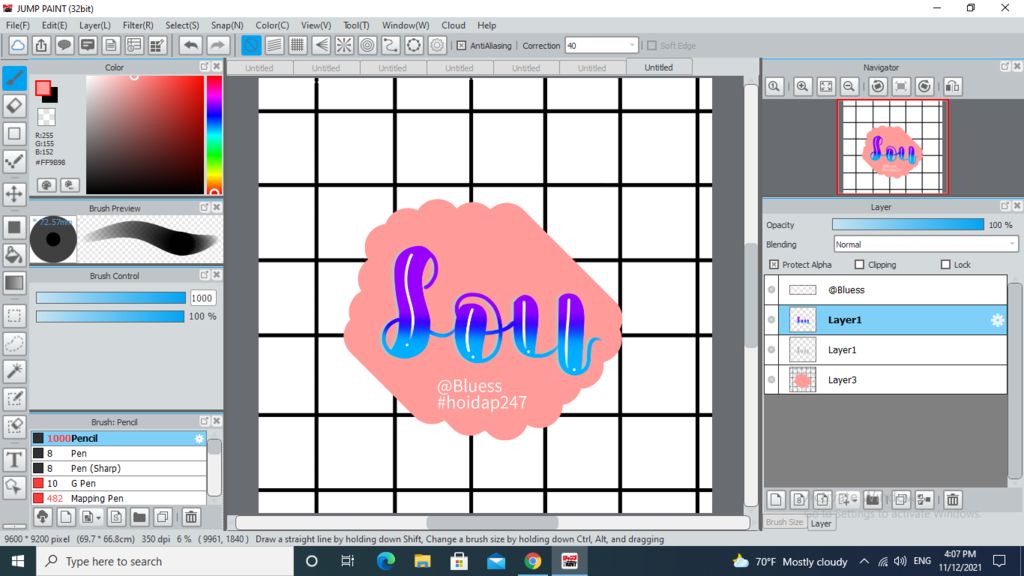Enable the layer Lock checkbox

point(946,264)
